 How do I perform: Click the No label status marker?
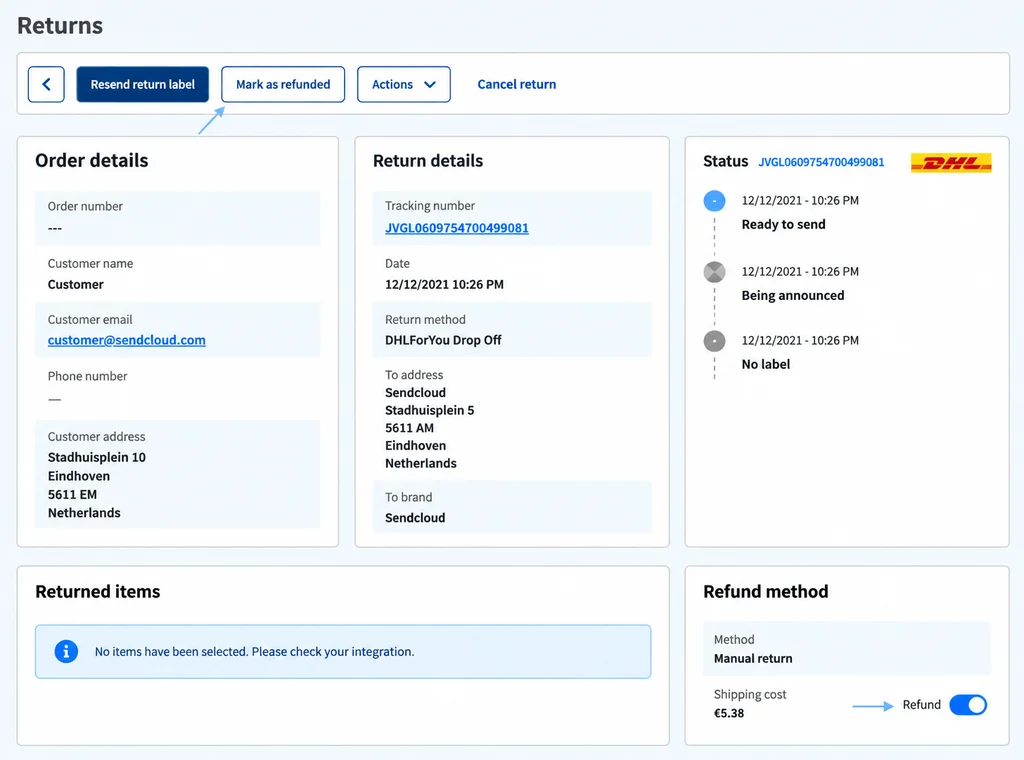714,341
